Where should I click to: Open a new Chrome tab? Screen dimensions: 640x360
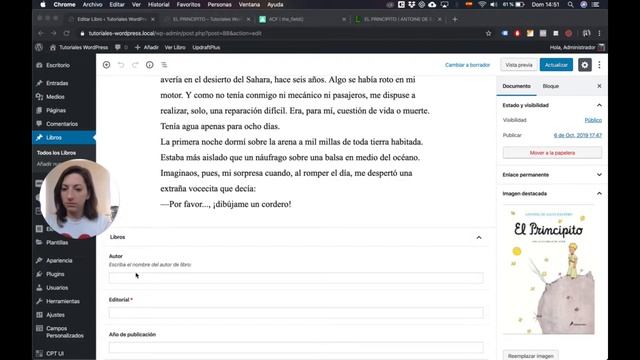pos(455,19)
